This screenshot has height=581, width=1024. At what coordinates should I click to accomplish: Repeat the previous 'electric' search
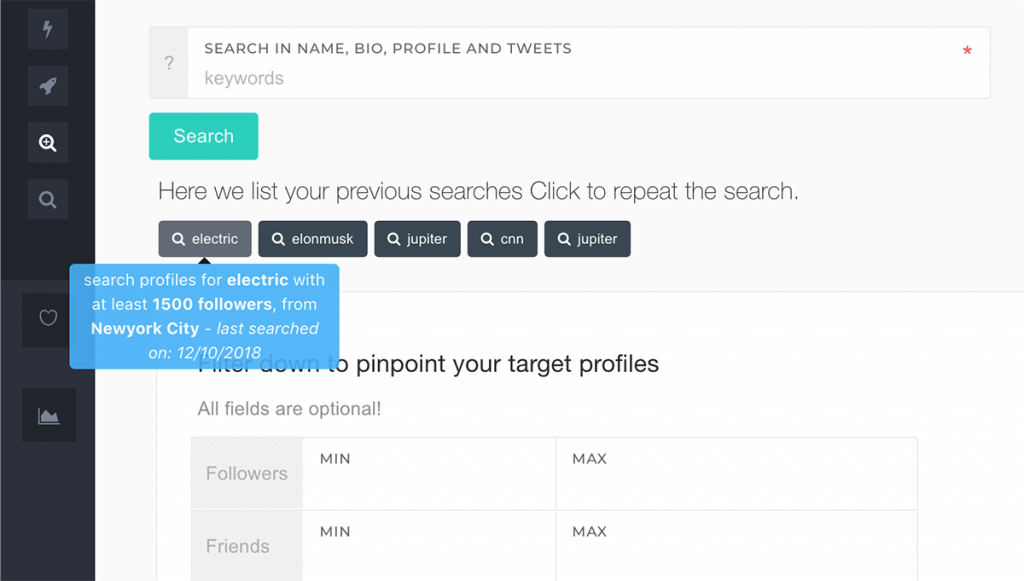pos(205,239)
